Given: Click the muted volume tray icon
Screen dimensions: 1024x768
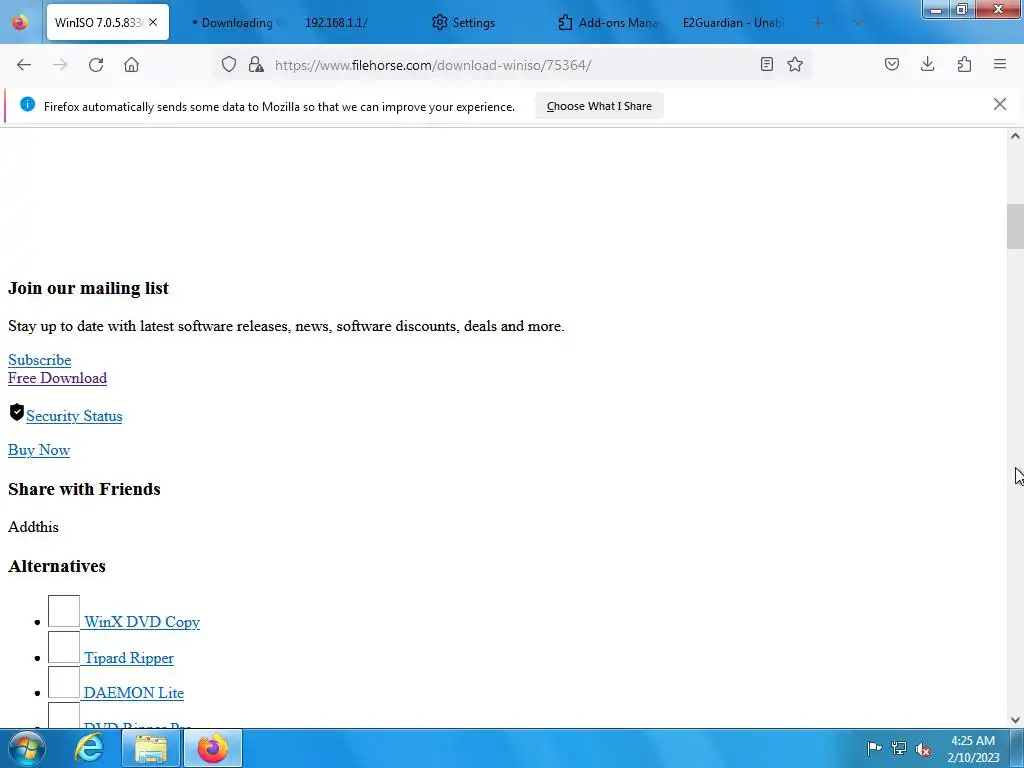Looking at the screenshot, I should point(923,748).
